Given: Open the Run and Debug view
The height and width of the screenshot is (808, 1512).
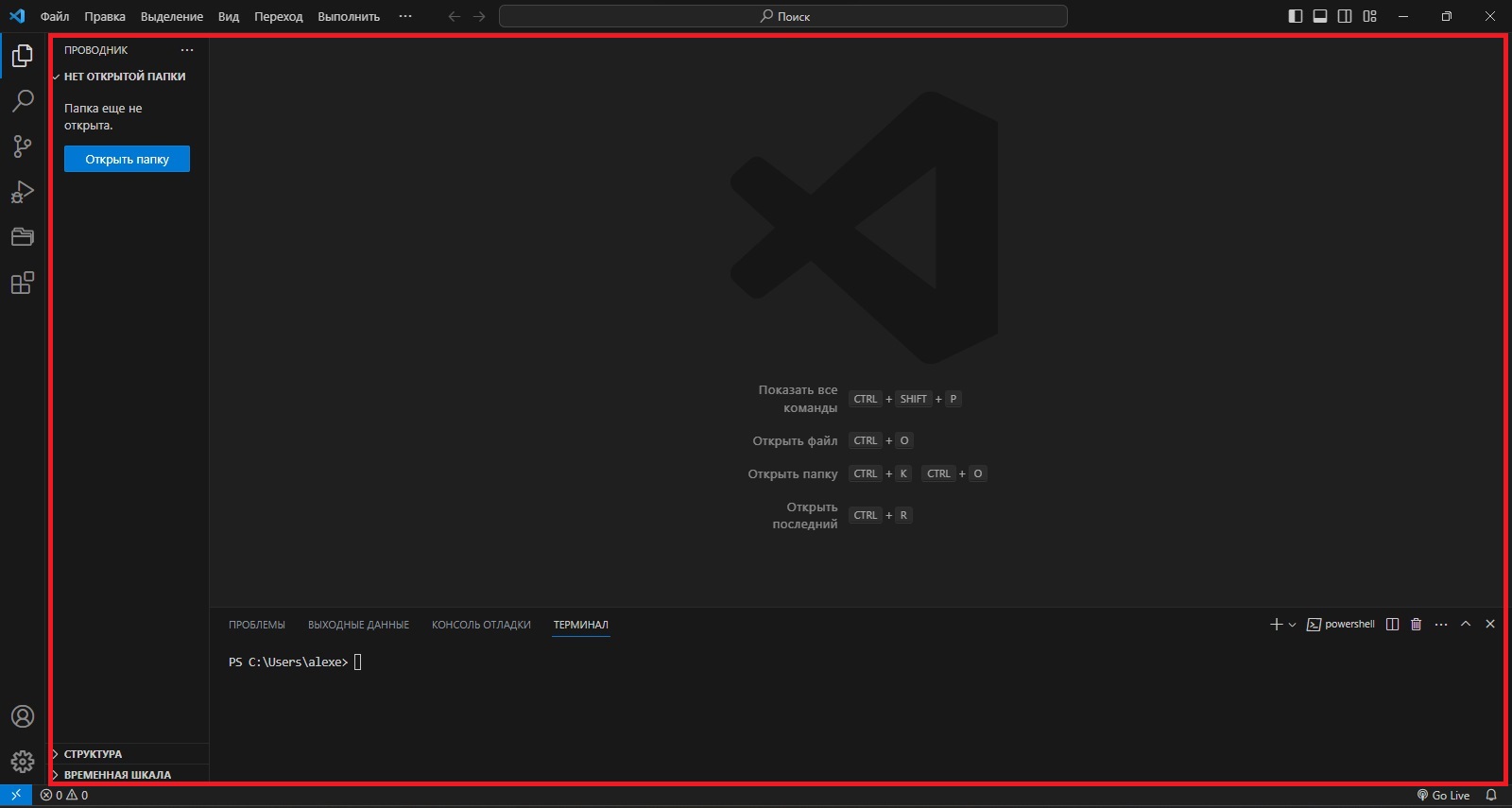Looking at the screenshot, I should tap(23, 192).
